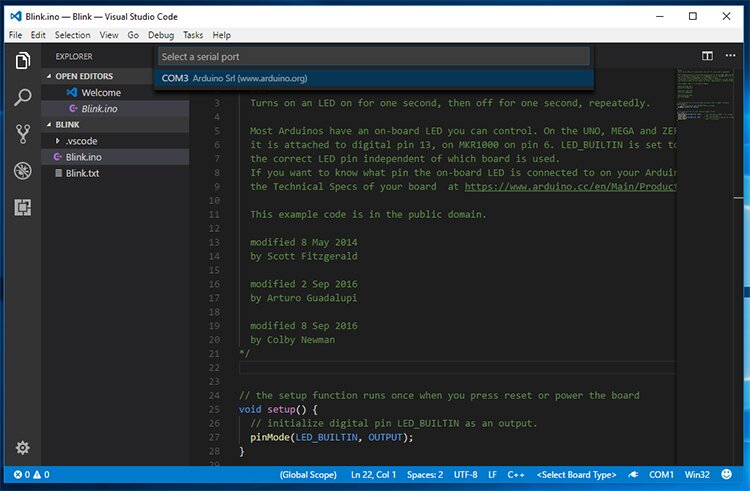Click the 'void setup() {' code line
The image size is (750, 491).
(278, 409)
